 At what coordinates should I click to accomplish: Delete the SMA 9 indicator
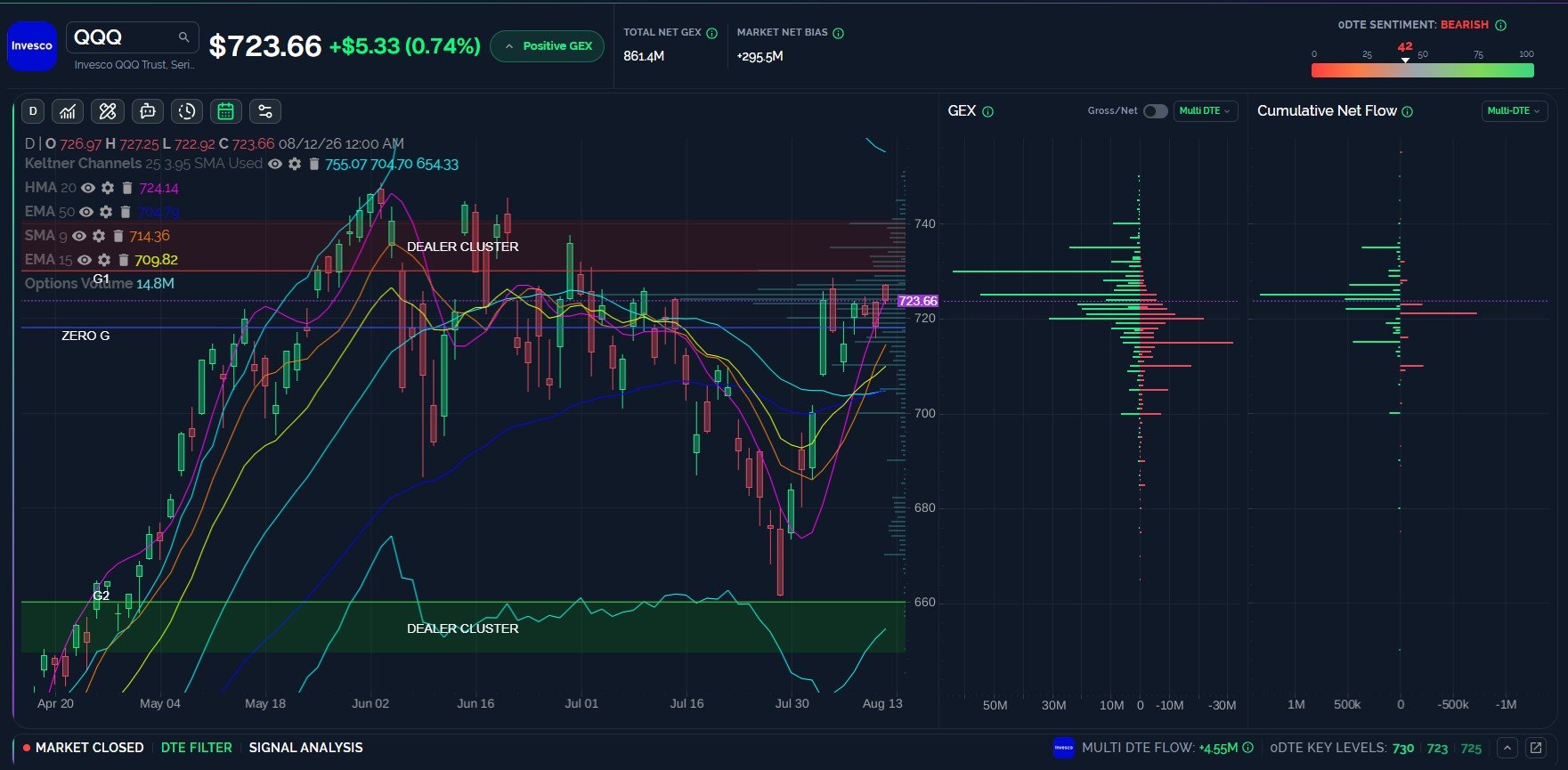click(118, 236)
